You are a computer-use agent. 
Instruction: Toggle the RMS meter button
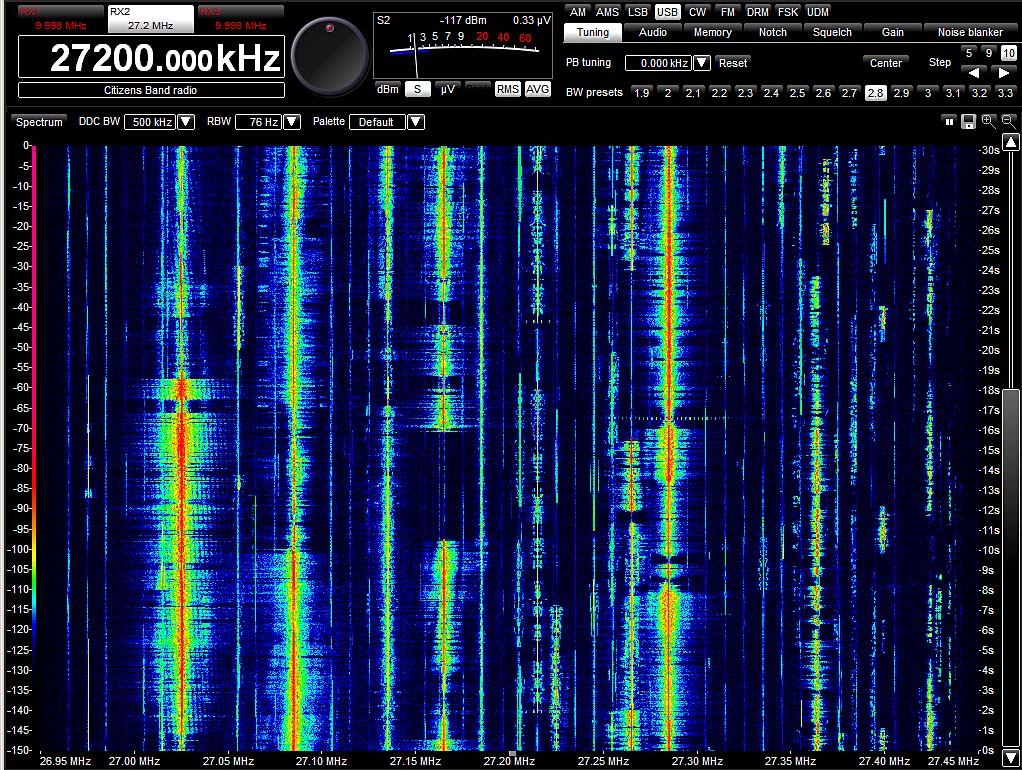click(x=507, y=89)
